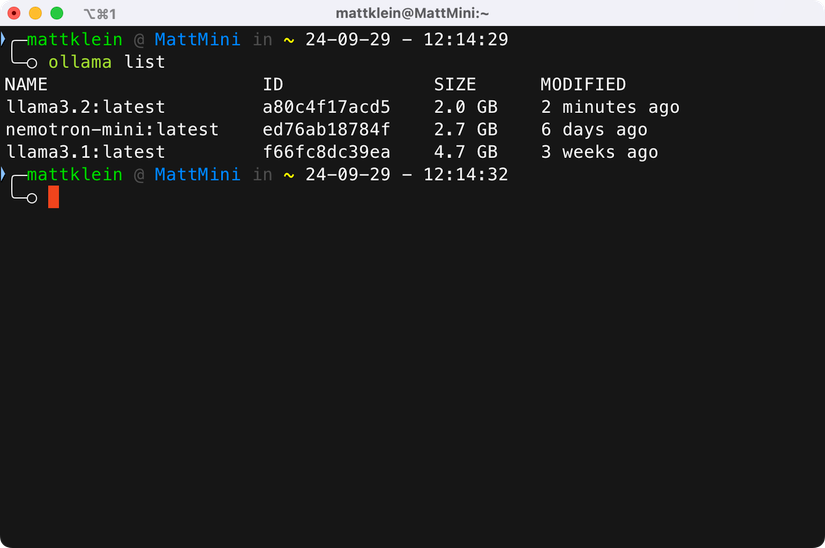Click the ⌥⌘1 window shortcut indicator
This screenshot has width=825, height=548.
point(100,14)
